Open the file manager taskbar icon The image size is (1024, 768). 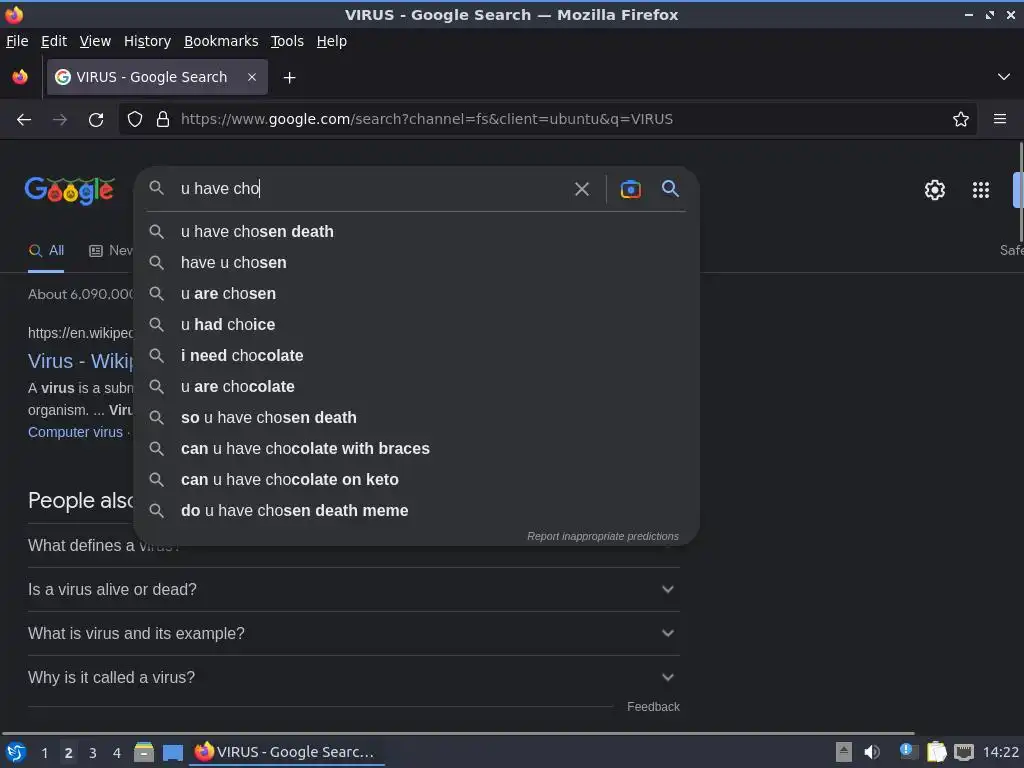(144, 753)
